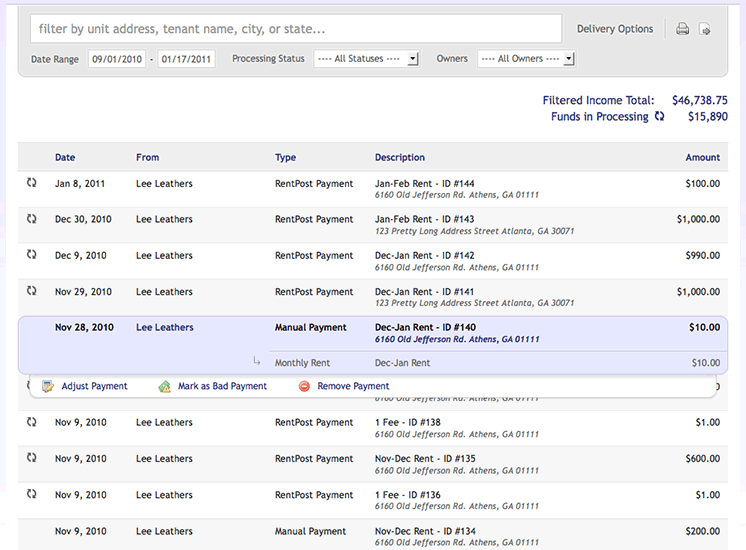Image resolution: width=746 pixels, height=550 pixels.
Task: Click processing icon on Jan 8, 2011 row
Action: 31,183
